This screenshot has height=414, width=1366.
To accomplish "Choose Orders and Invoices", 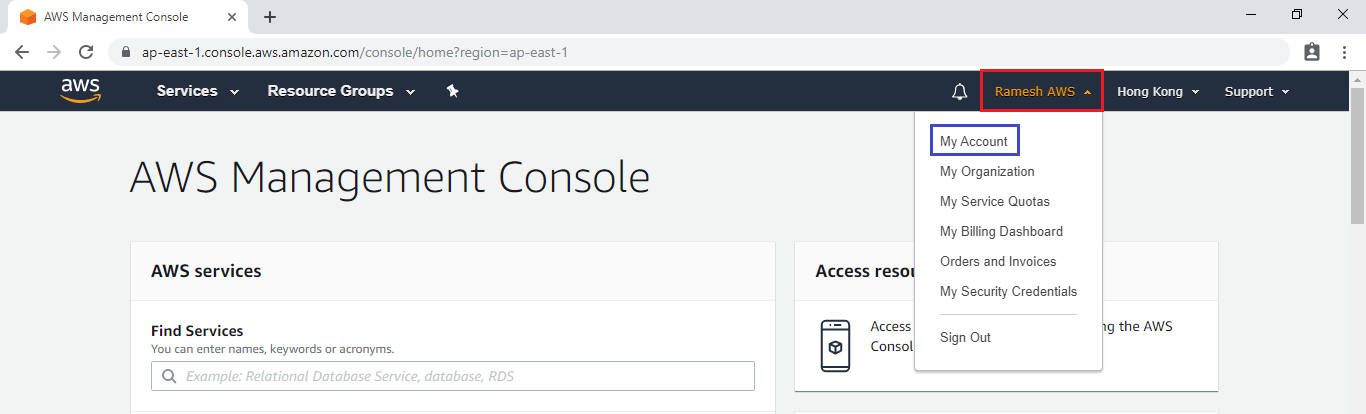I will point(998,261).
